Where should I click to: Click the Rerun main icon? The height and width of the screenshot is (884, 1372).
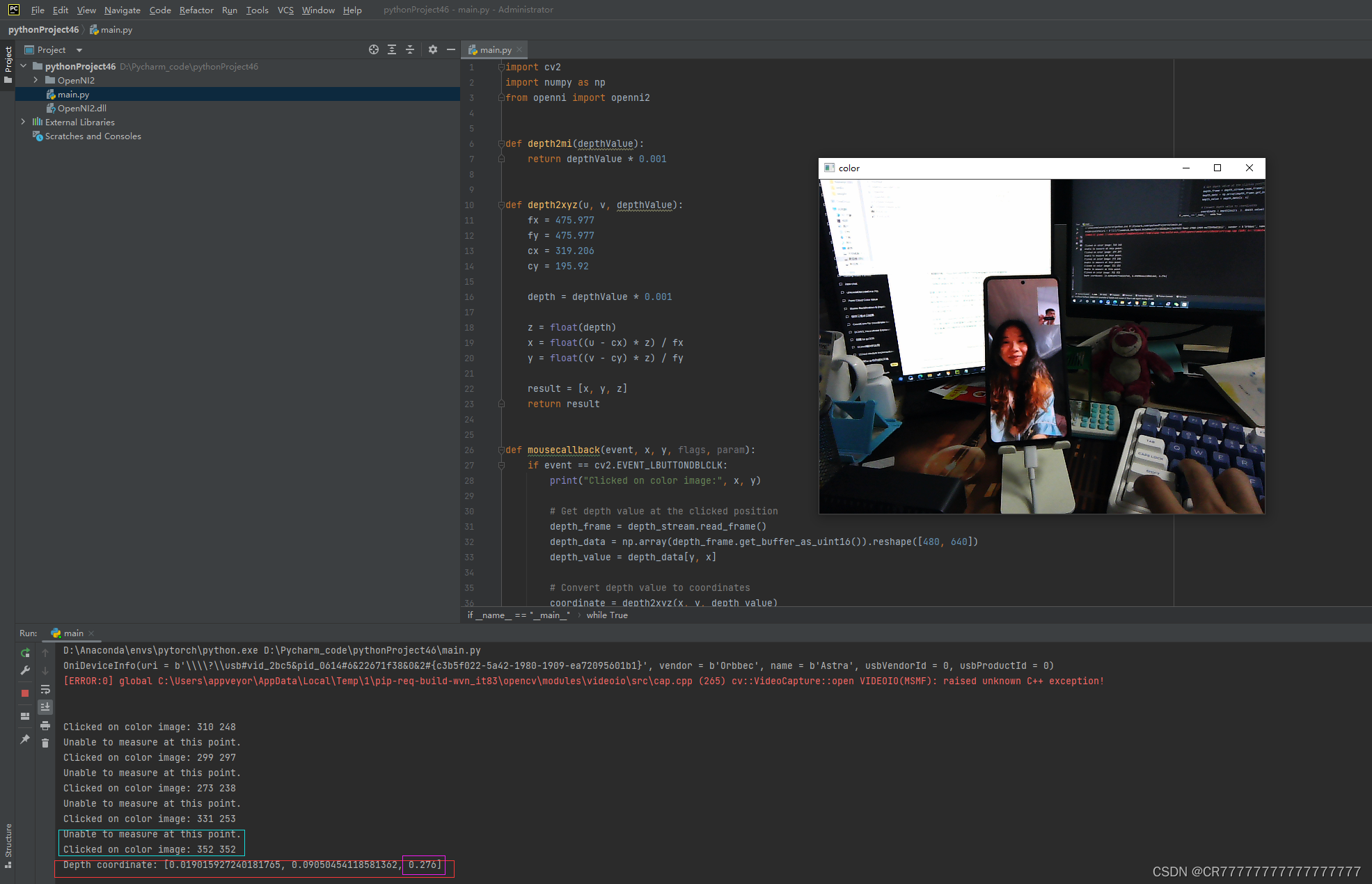pos(25,653)
